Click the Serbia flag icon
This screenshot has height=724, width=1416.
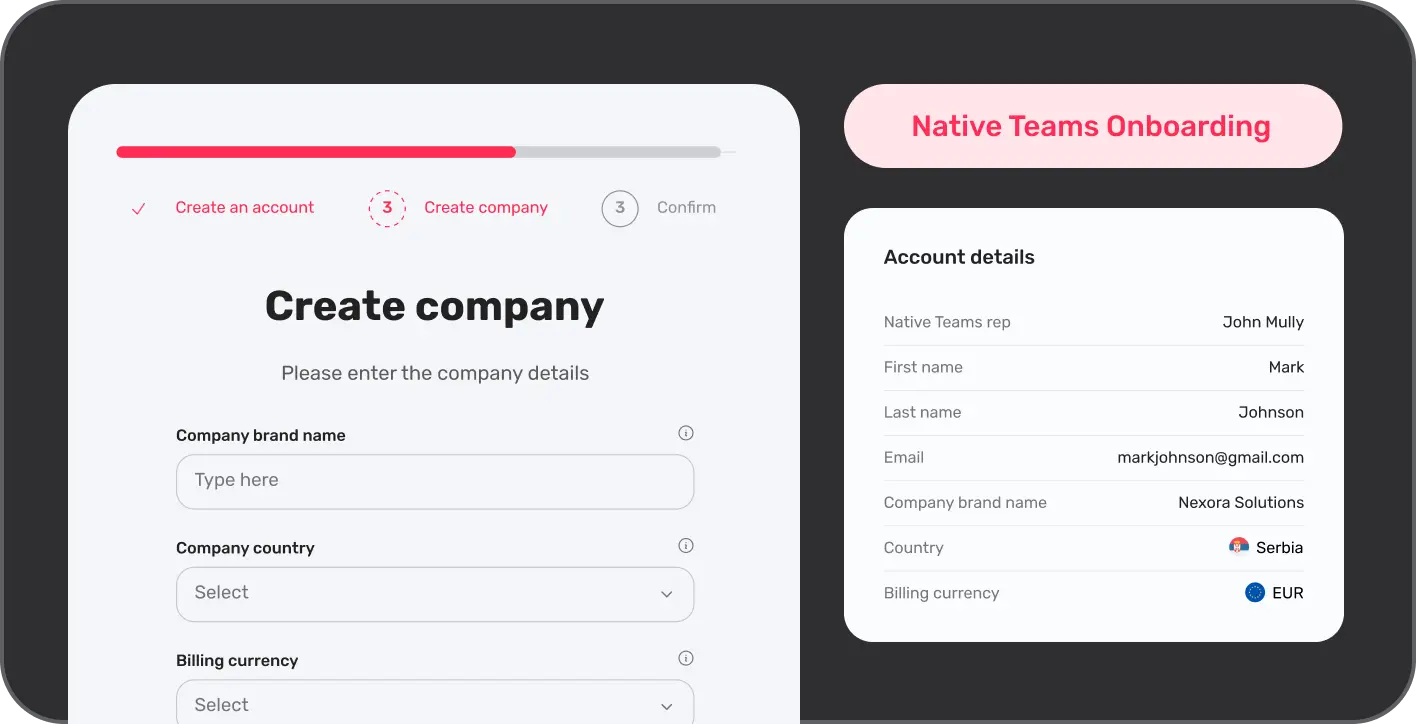tap(1239, 547)
